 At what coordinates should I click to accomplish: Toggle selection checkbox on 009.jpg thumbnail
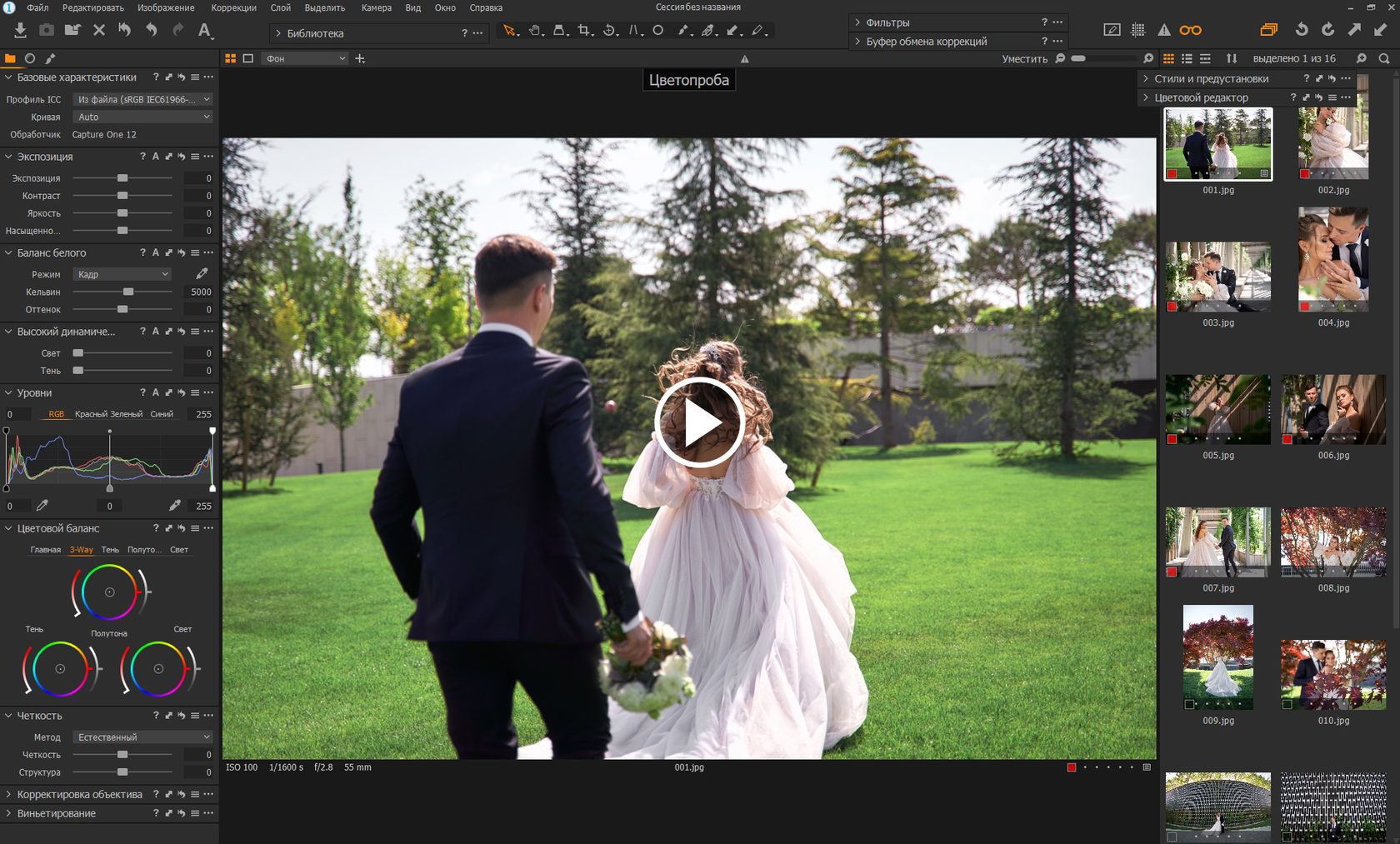coord(1190,705)
